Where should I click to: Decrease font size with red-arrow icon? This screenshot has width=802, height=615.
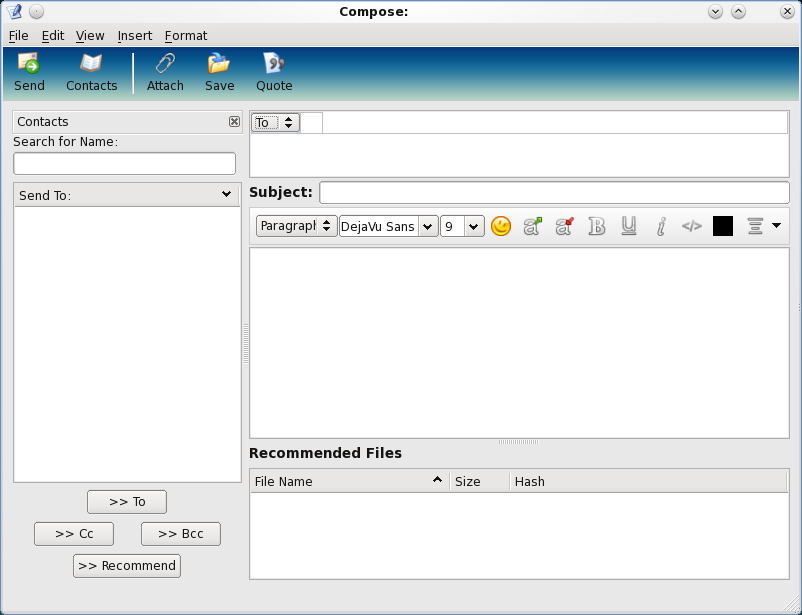point(564,226)
